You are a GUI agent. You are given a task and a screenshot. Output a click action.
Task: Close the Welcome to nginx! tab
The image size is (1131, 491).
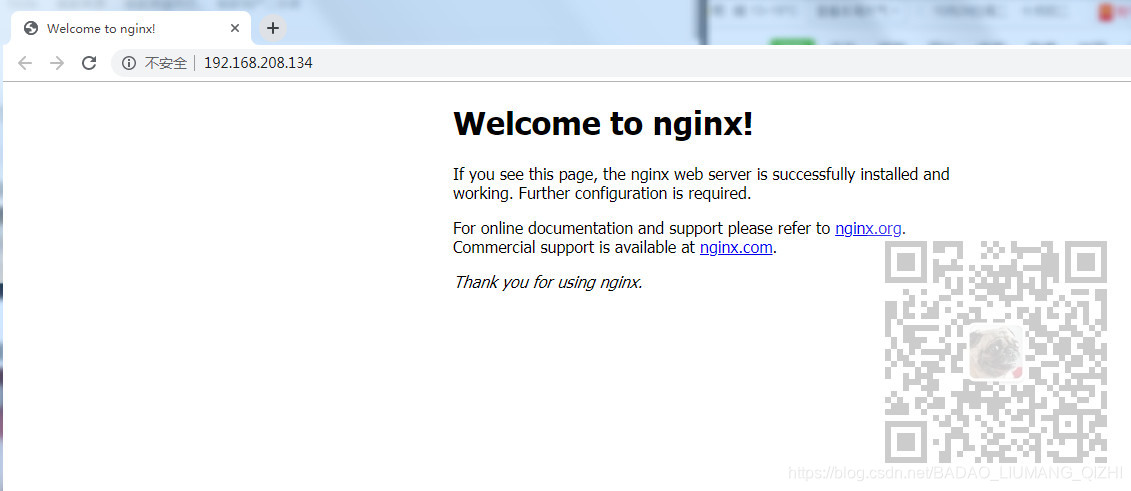click(x=234, y=29)
